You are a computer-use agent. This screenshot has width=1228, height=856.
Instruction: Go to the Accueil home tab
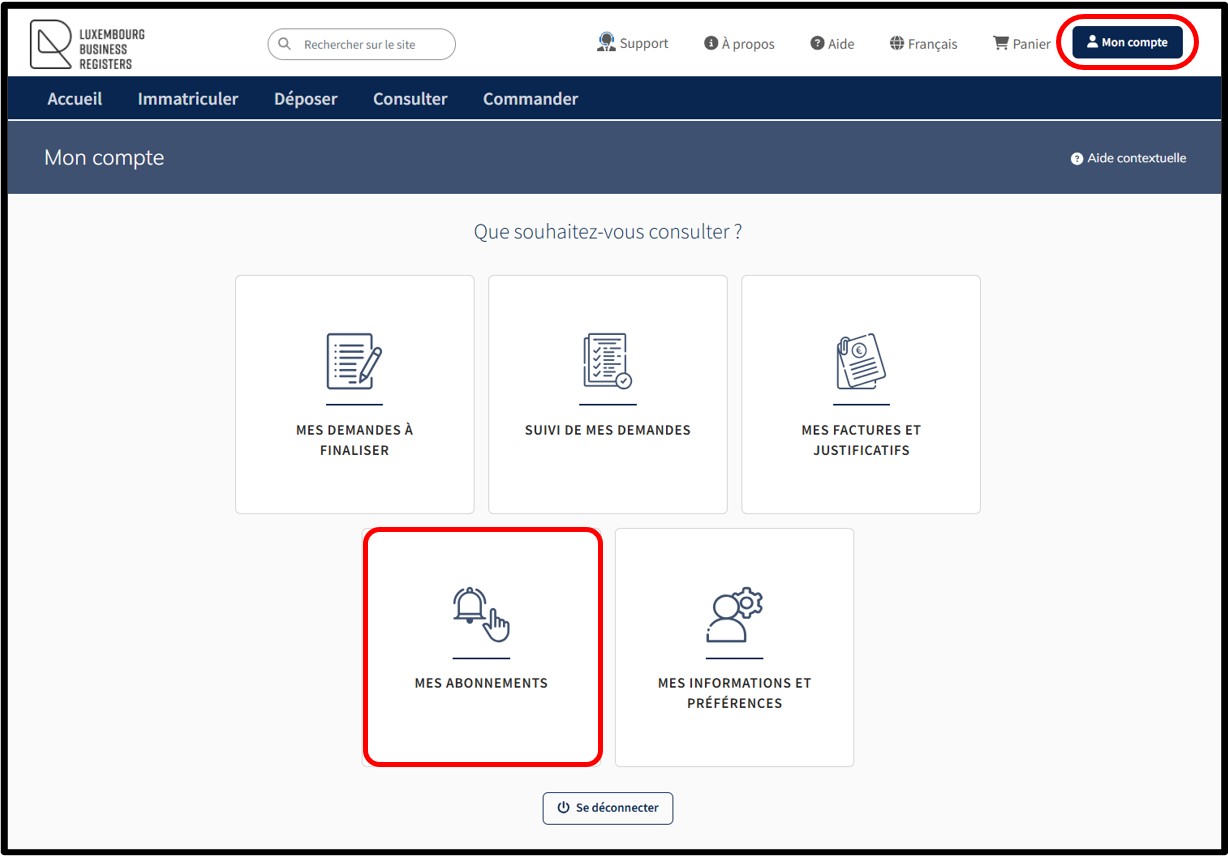click(x=75, y=99)
